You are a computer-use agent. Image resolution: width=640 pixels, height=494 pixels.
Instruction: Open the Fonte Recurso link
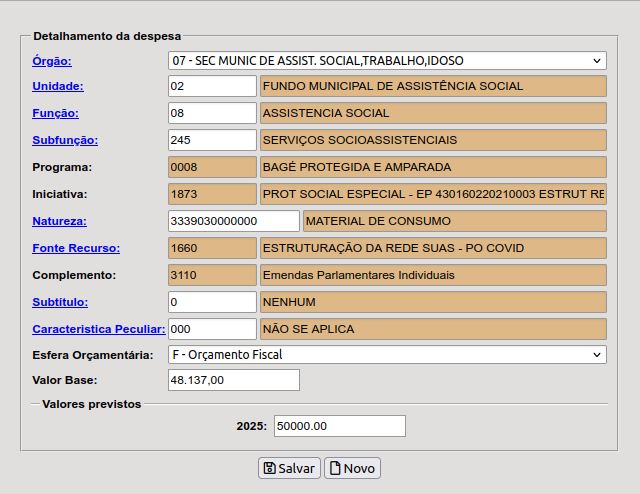pyautogui.click(x=76, y=247)
